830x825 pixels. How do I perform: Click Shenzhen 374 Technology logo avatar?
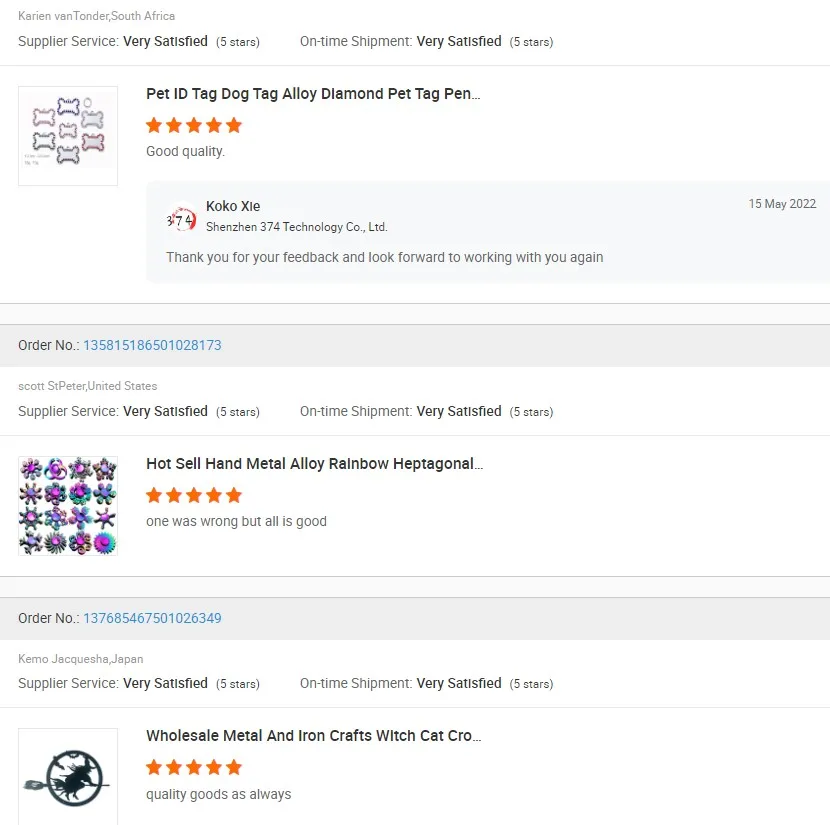tap(181, 219)
